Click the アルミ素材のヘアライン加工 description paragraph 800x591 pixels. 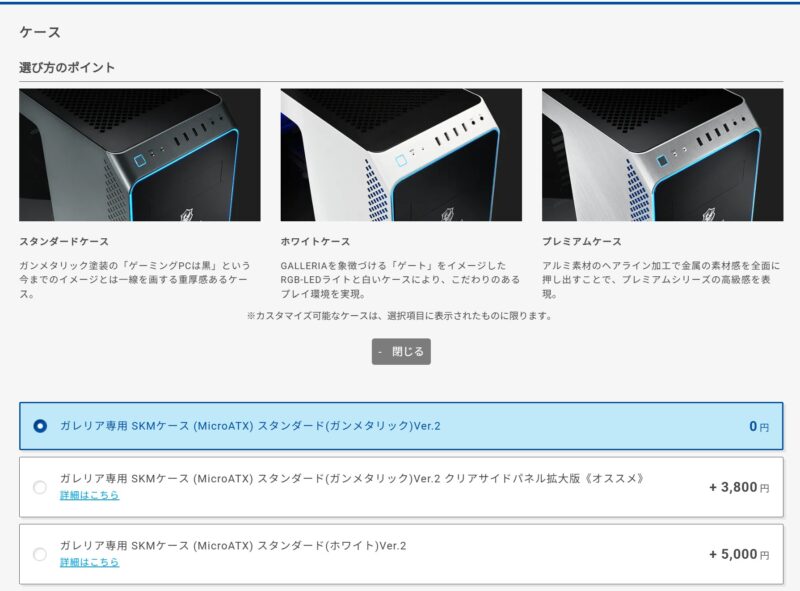(x=661, y=280)
